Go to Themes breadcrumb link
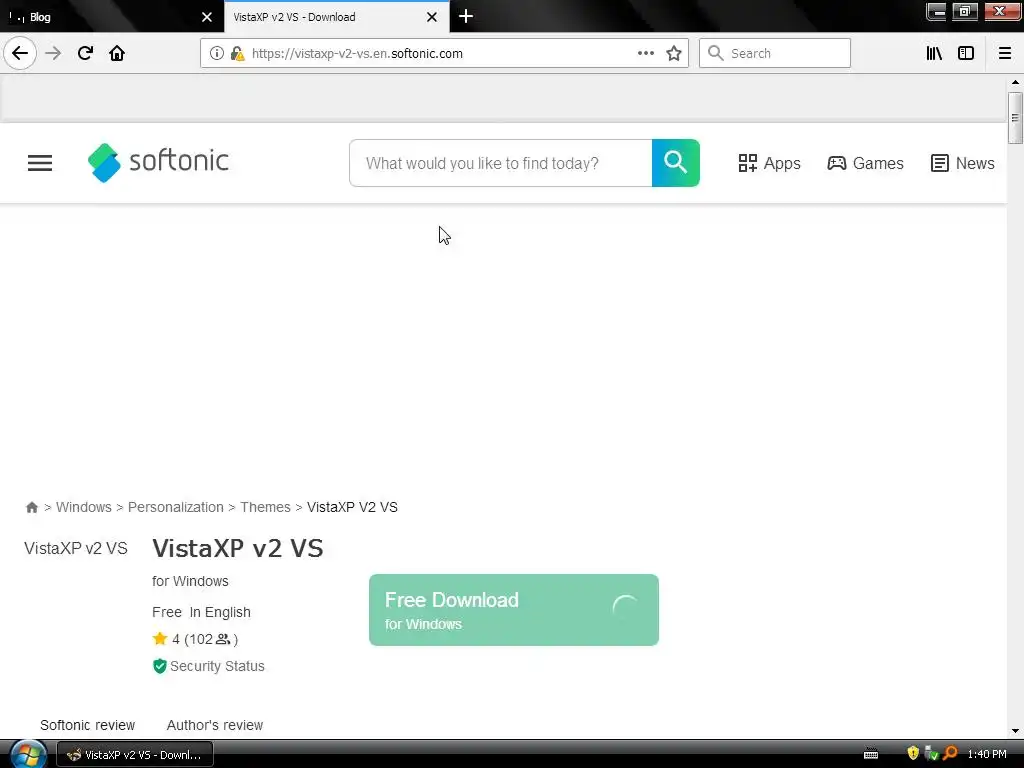 [265, 507]
